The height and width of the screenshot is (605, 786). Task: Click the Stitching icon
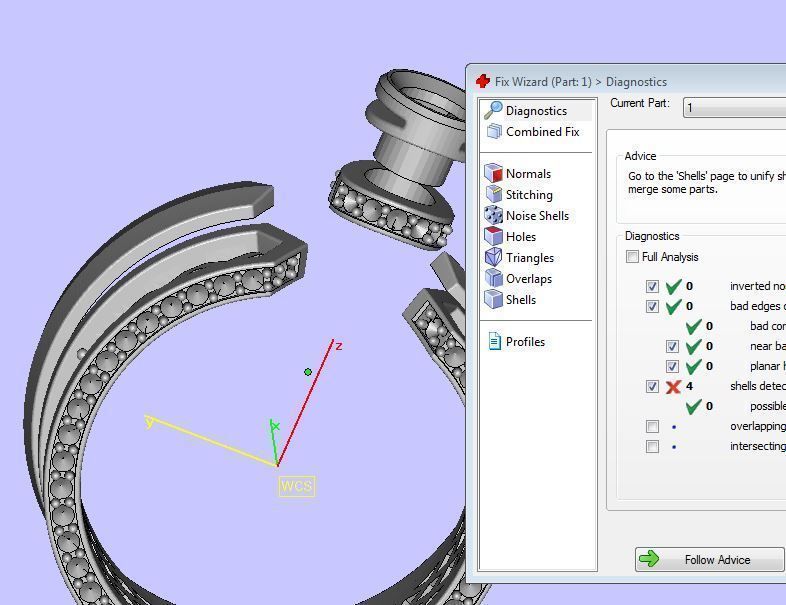coord(493,194)
